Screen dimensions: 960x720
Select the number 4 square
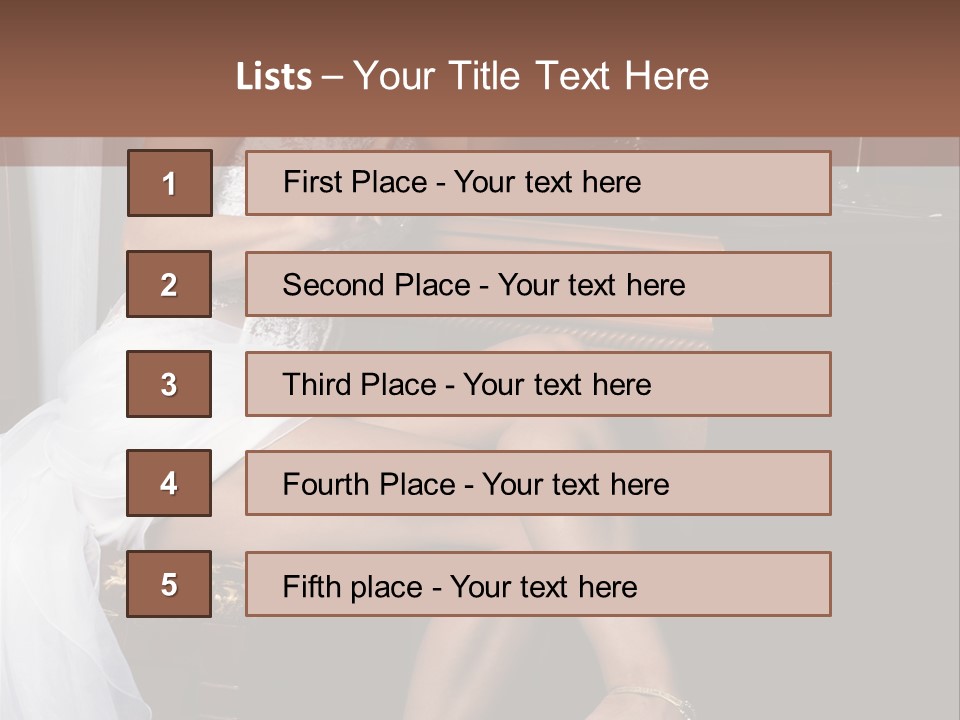(x=169, y=484)
